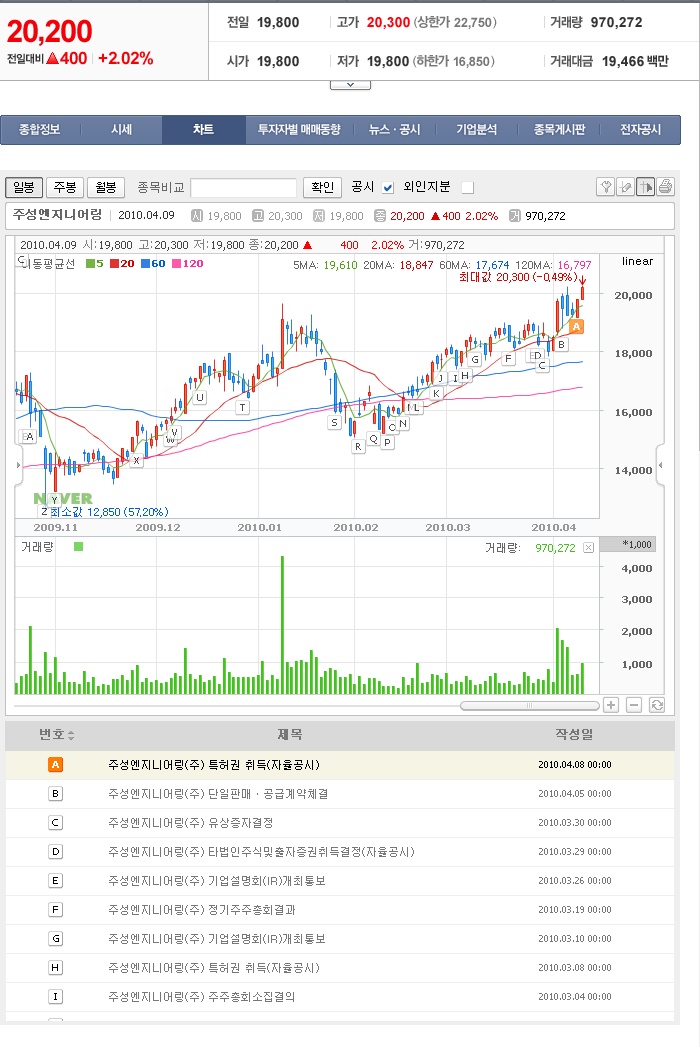Collapse chart panel using right edge arrow

point(661,465)
